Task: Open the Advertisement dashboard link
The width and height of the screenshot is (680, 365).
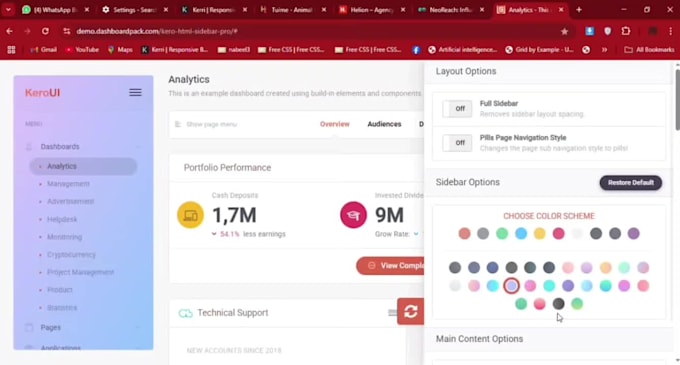Action: [70, 202]
